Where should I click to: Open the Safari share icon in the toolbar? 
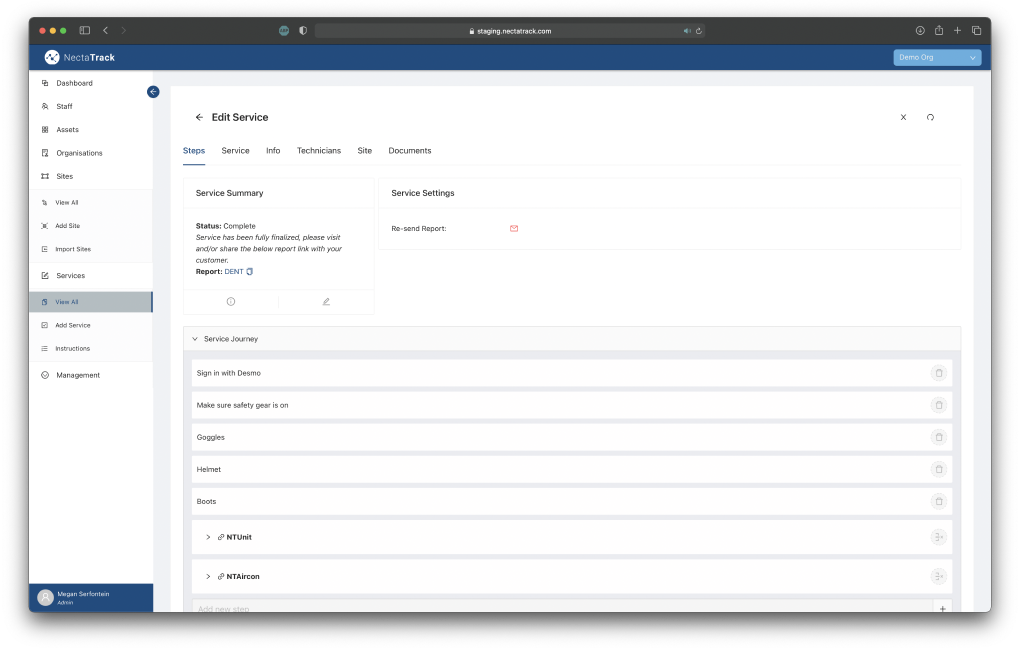pyautogui.click(x=938, y=30)
